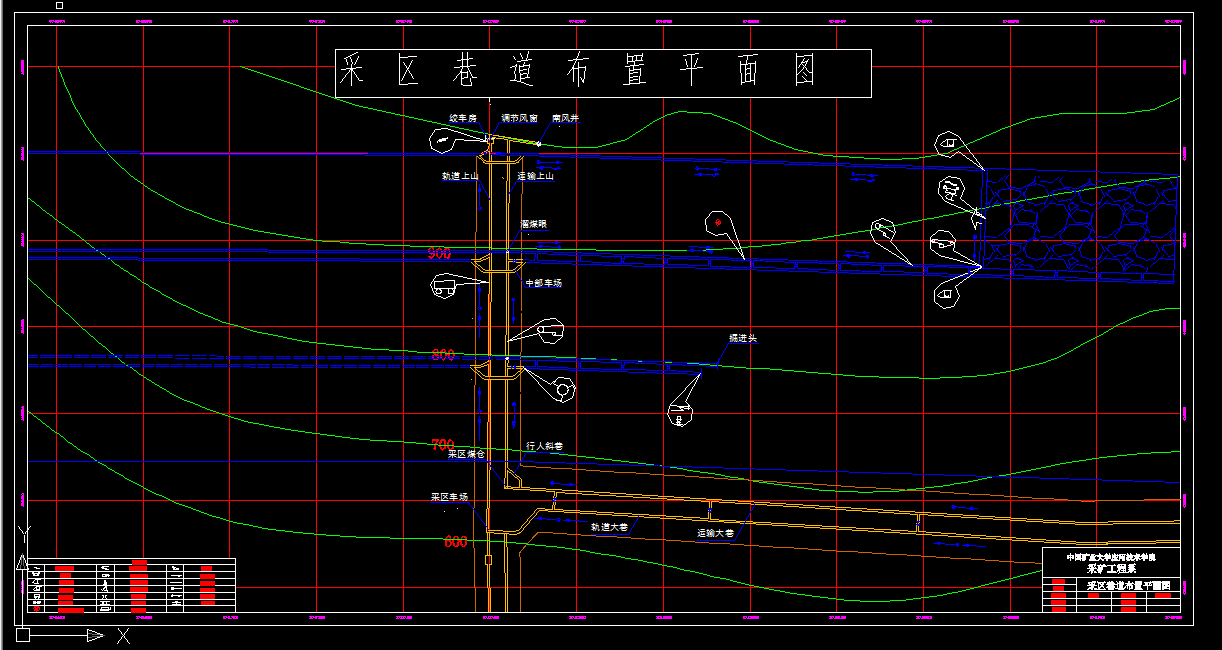Select the circular-symbol callout below the 800 contour

coord(563,389)
